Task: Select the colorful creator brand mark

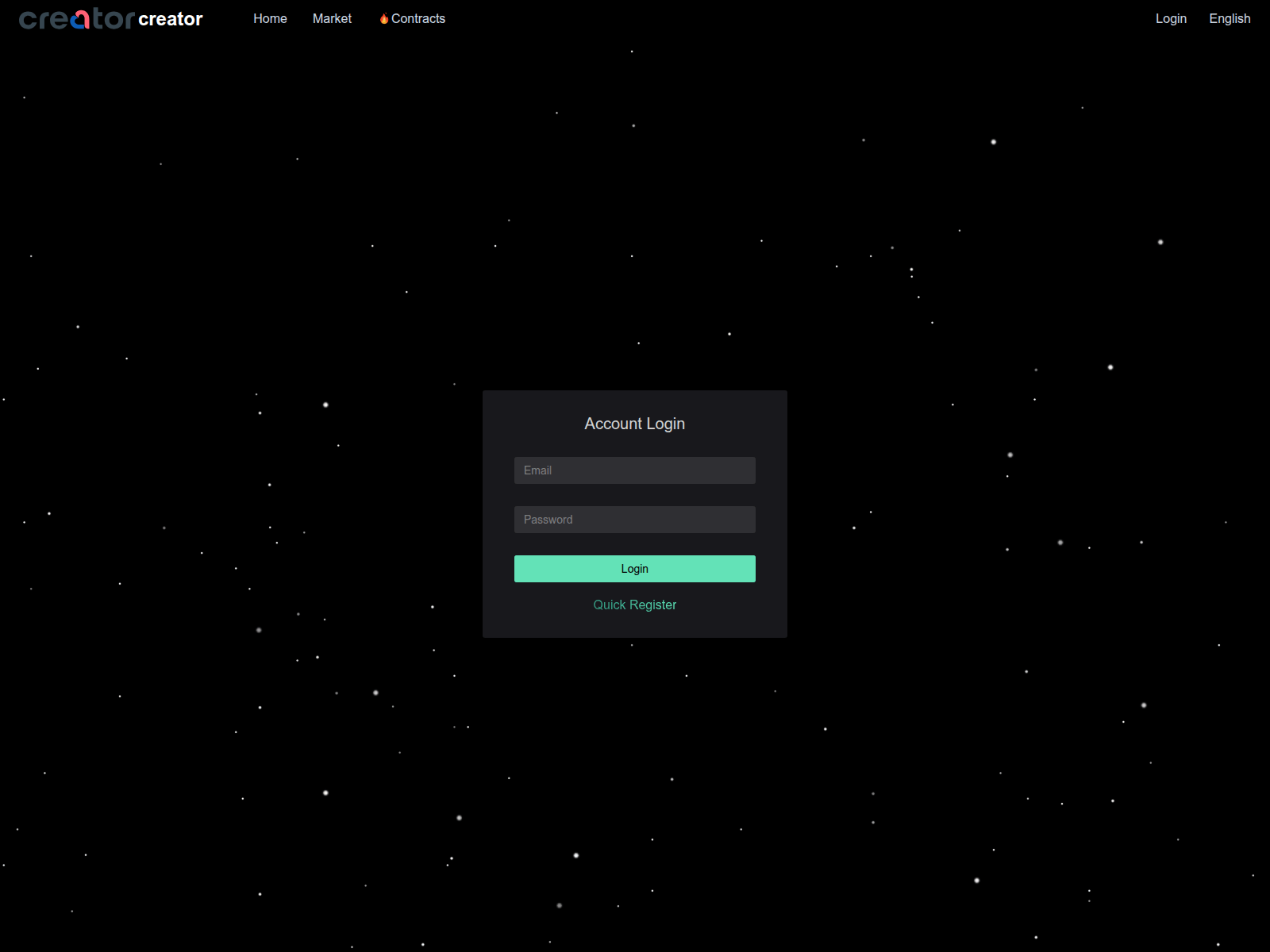Action: tap(75, 18)
